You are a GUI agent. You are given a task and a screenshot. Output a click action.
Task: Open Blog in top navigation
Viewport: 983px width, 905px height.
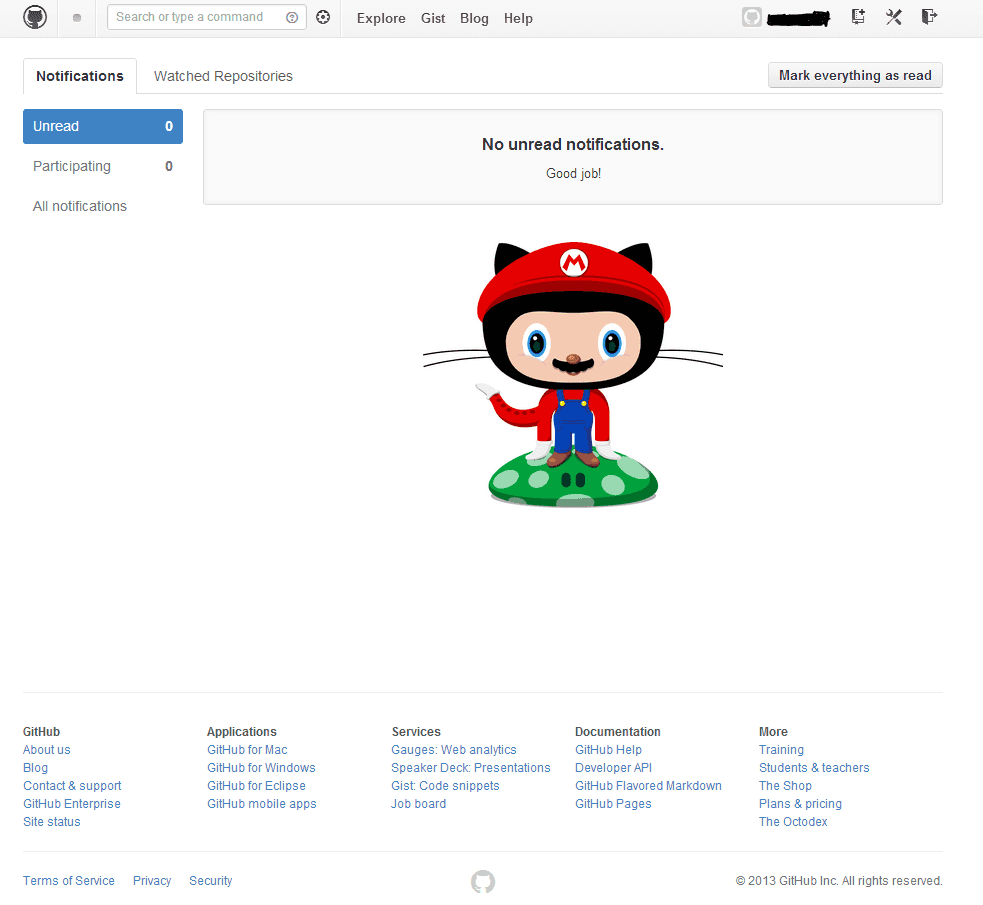pos(474,19)
